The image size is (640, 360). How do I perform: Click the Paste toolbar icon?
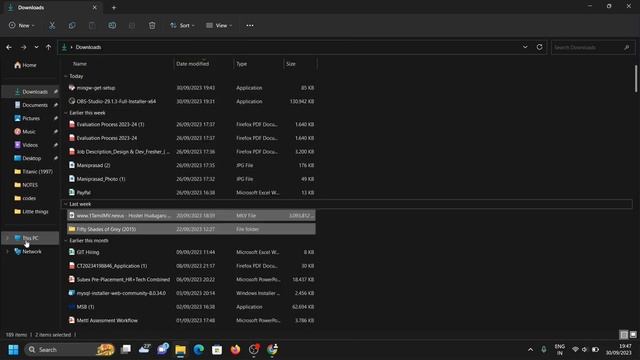tap(92, 25)
